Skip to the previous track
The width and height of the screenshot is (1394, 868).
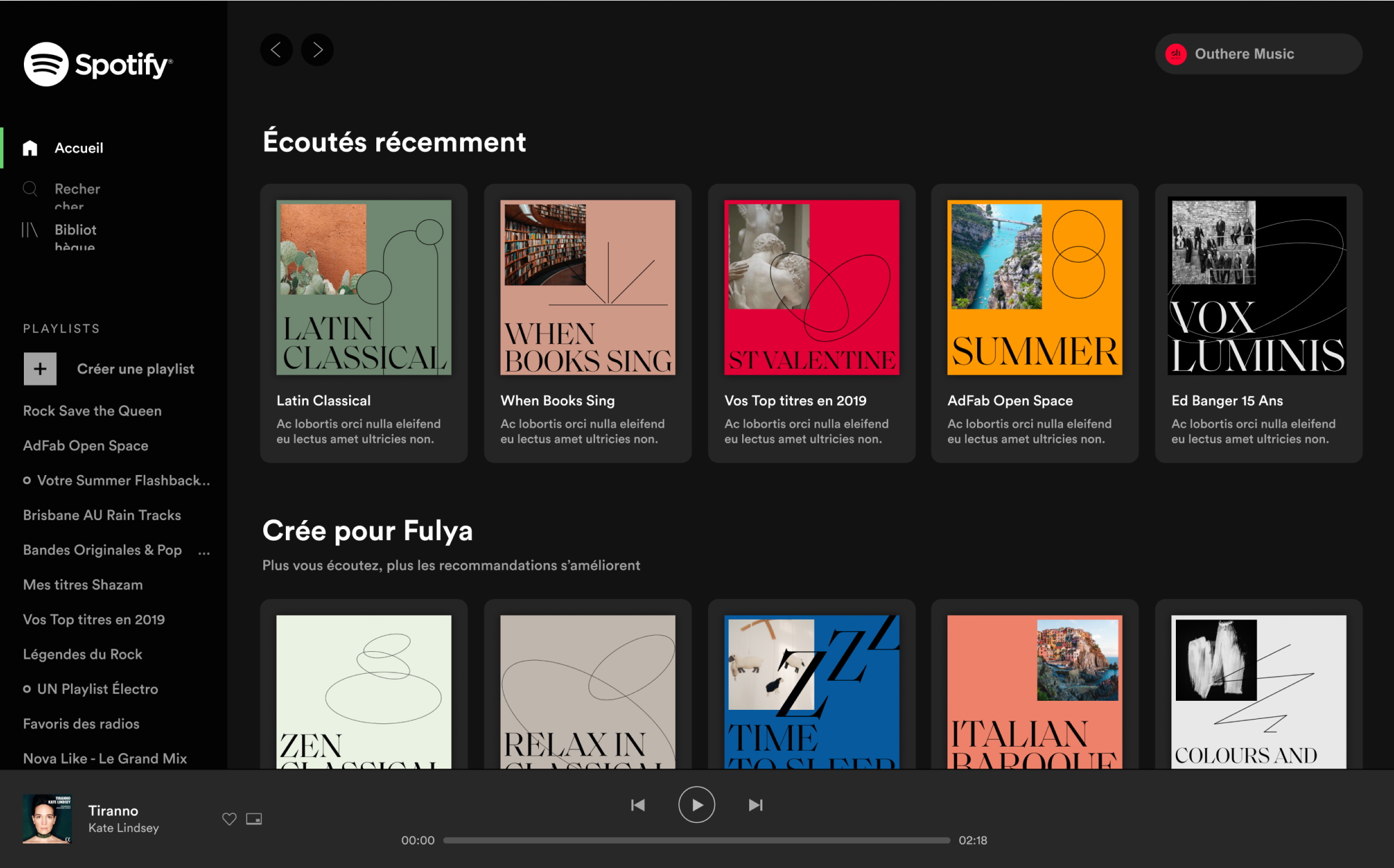point(638,805)
